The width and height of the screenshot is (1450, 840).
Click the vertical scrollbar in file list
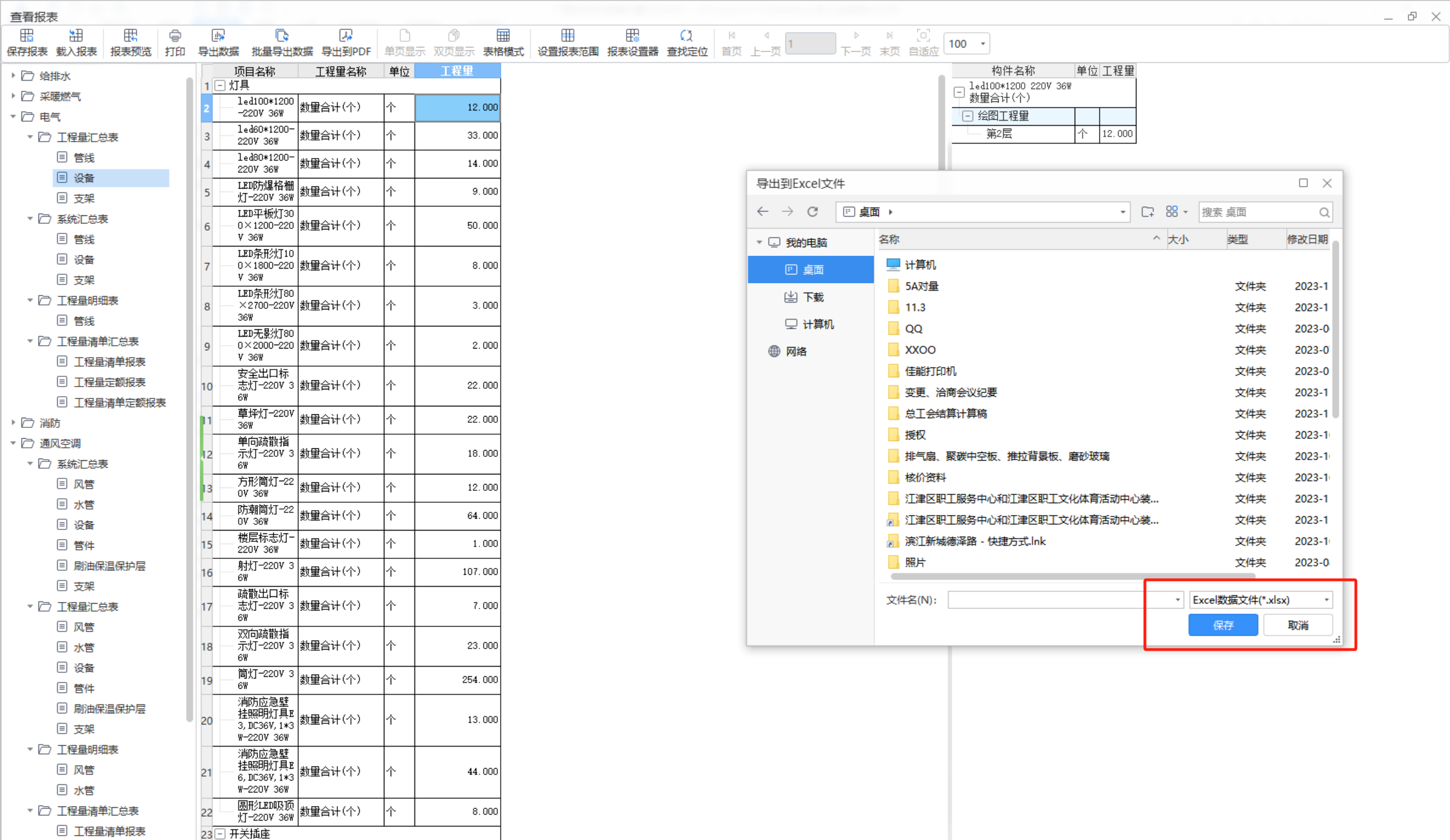(1335, 329)
